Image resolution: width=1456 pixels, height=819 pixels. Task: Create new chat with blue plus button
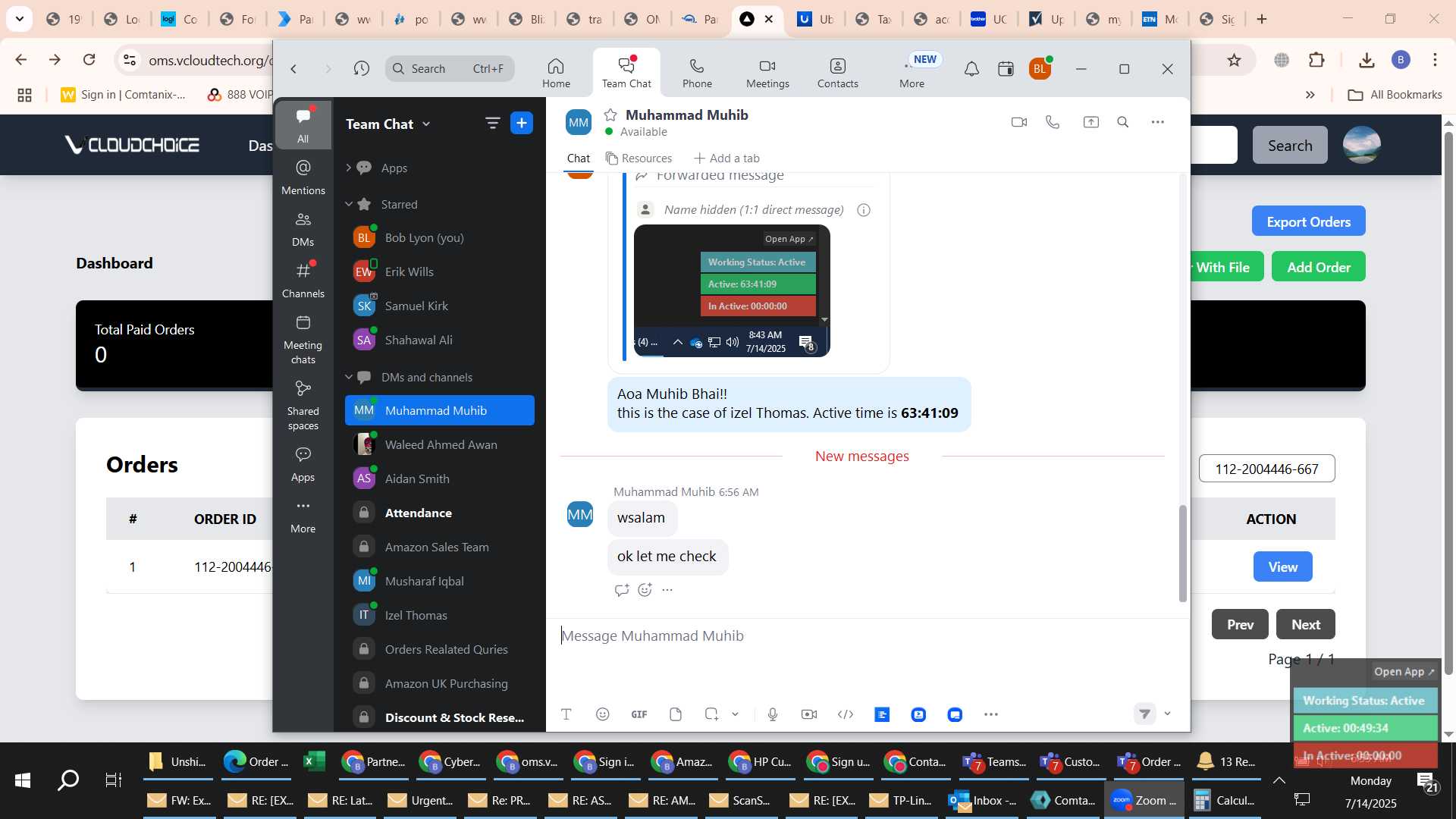coord(522,124)
